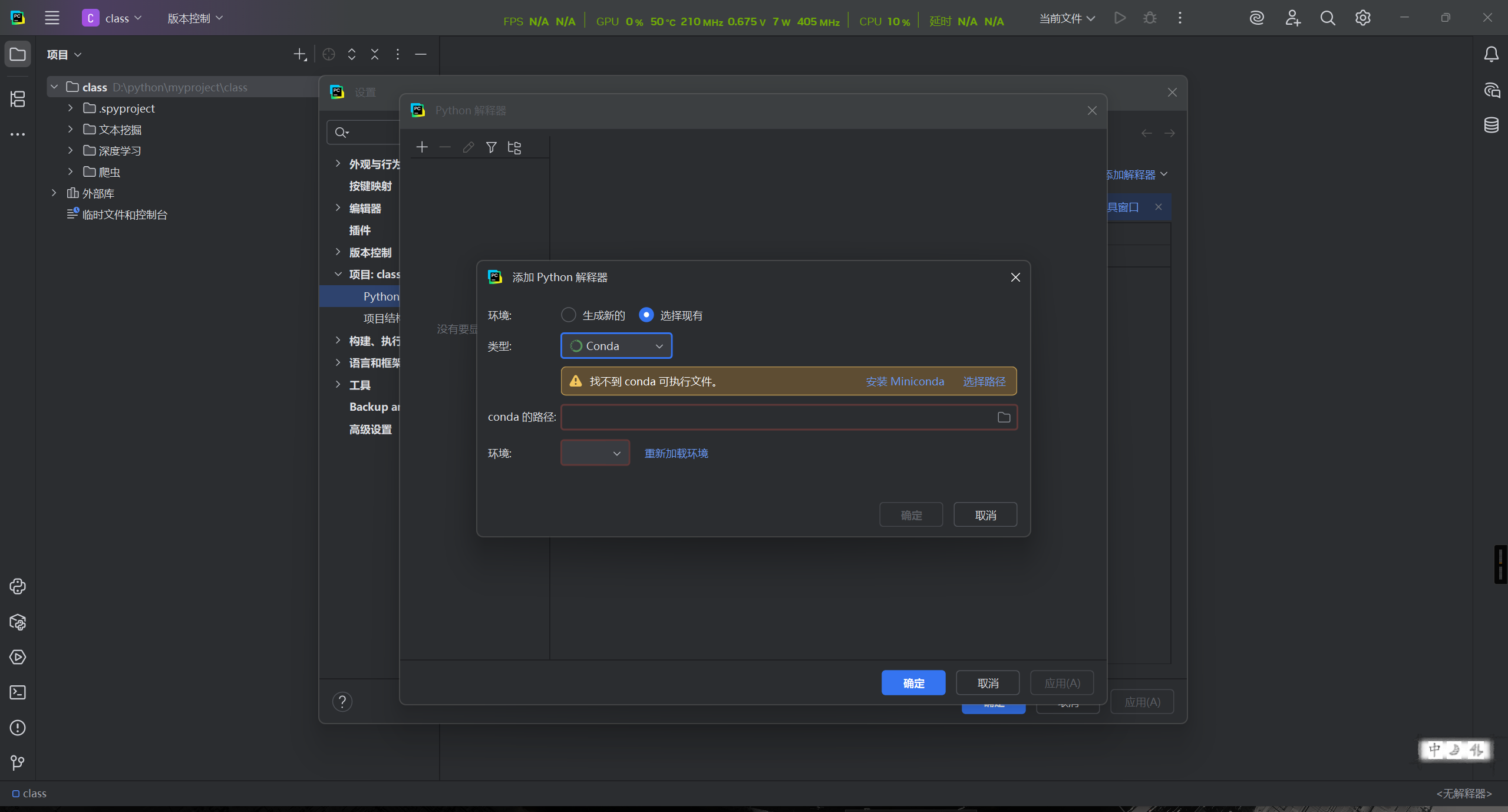Image resolution: width=1508 pixels, height=812 pixels.
Task: Select the 生成新的 radio button
Action: 568,315
